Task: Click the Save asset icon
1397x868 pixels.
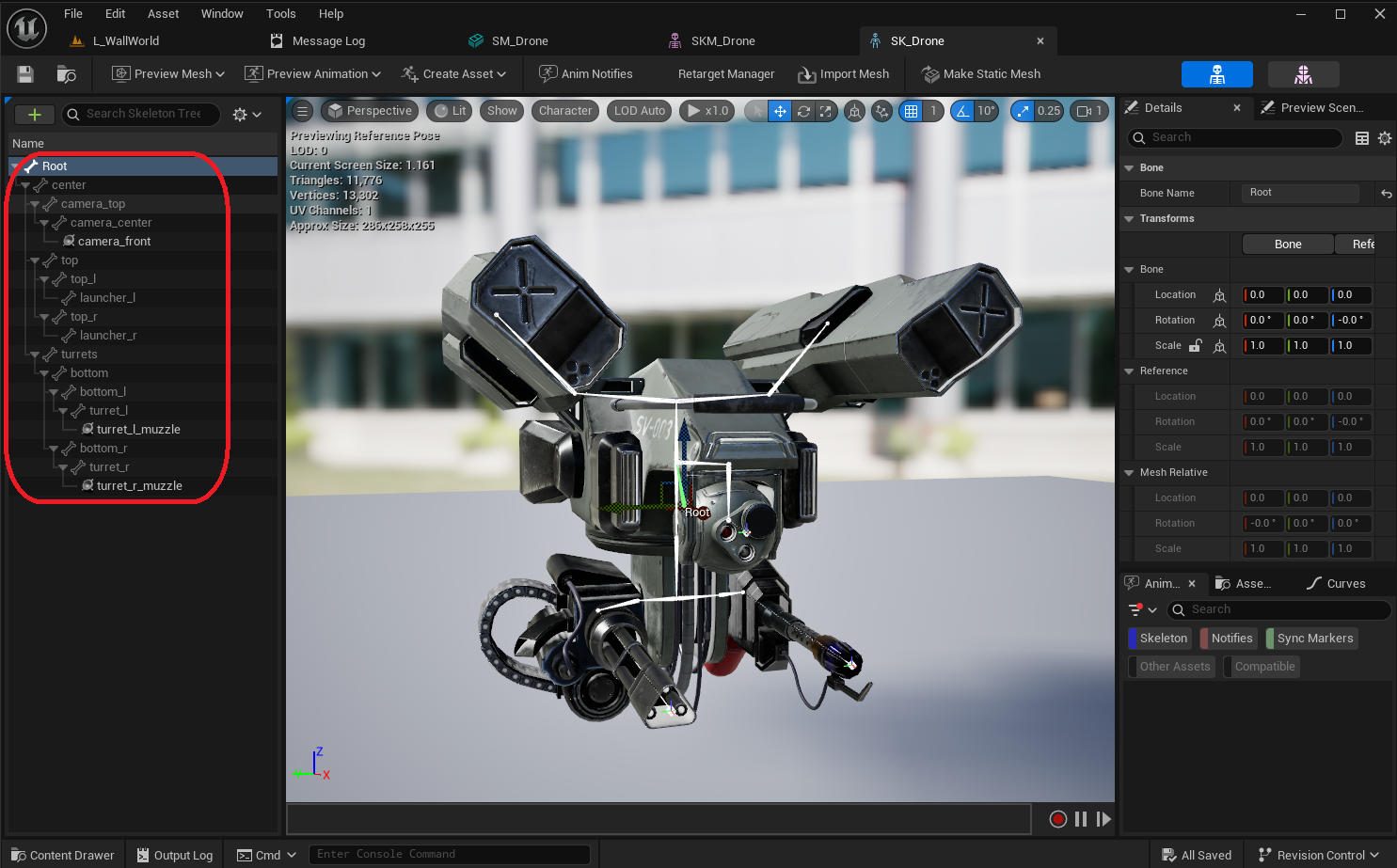Action: click(x=25, y=74)
